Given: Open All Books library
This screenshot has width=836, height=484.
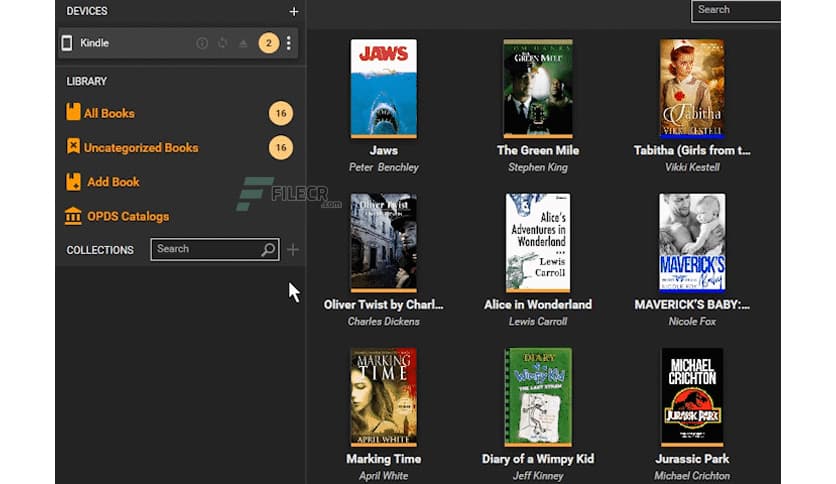Looking at the screenshot, I should (109, 113).
